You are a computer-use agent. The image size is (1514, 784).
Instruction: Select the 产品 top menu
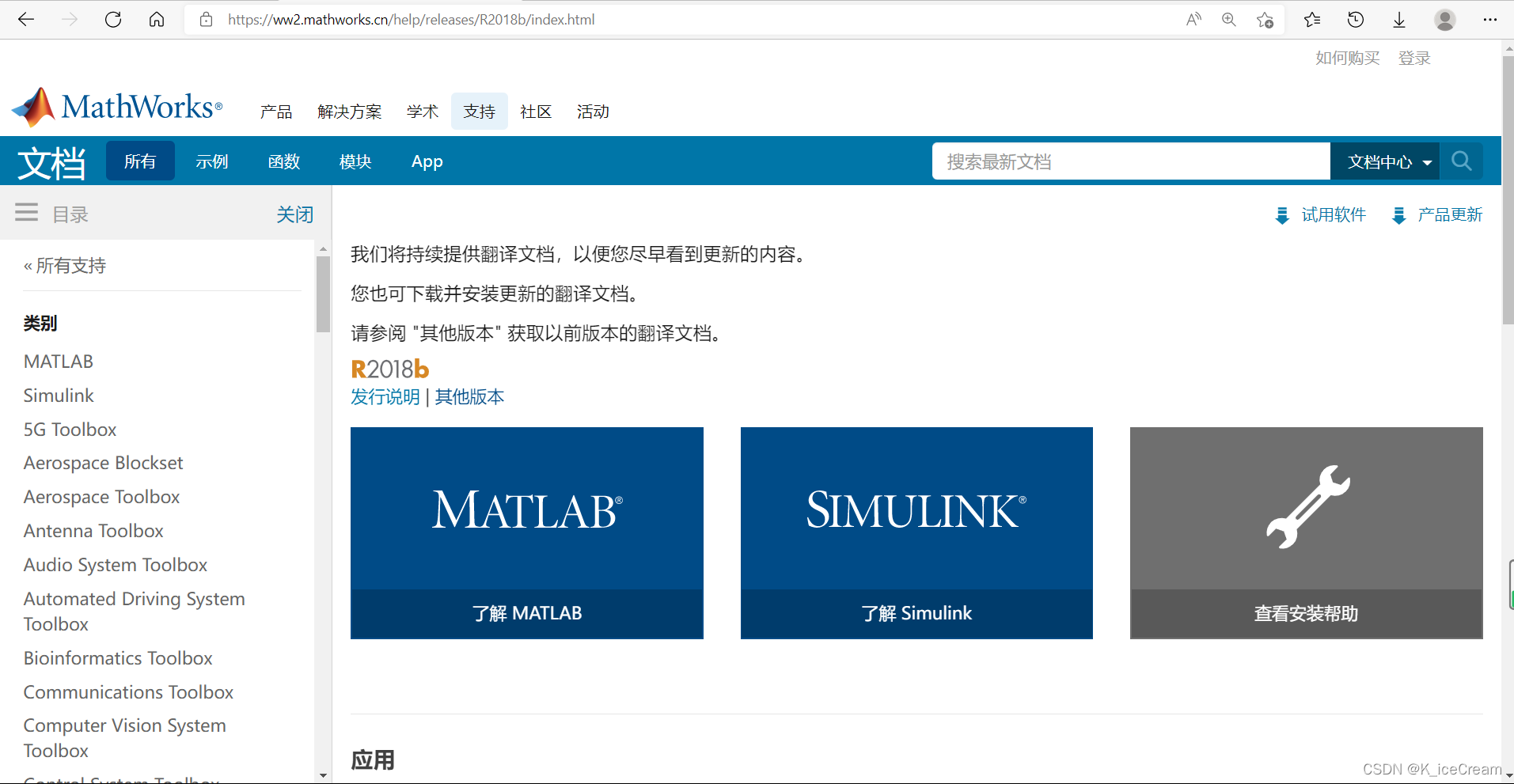click(x=276, y=112)
